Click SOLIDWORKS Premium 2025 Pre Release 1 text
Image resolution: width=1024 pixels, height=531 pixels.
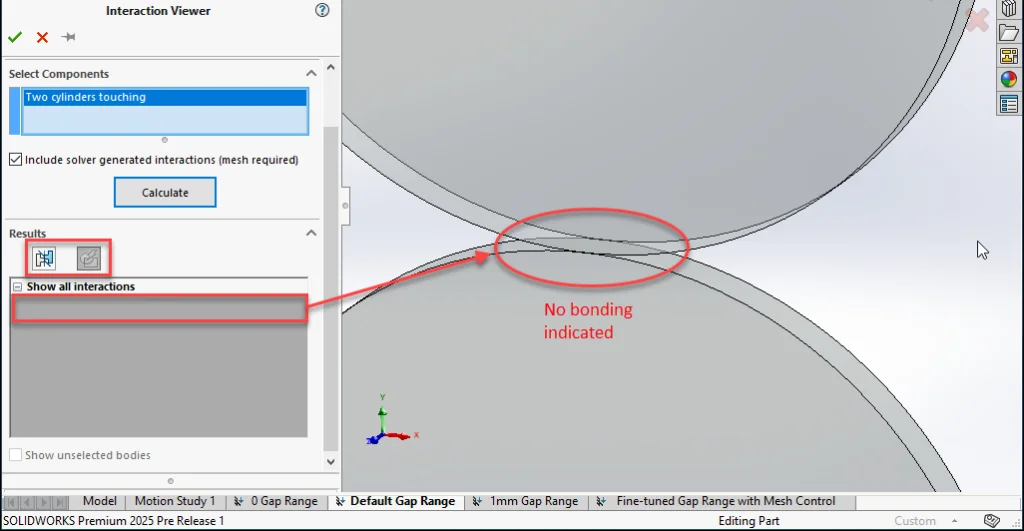(114, 521)
